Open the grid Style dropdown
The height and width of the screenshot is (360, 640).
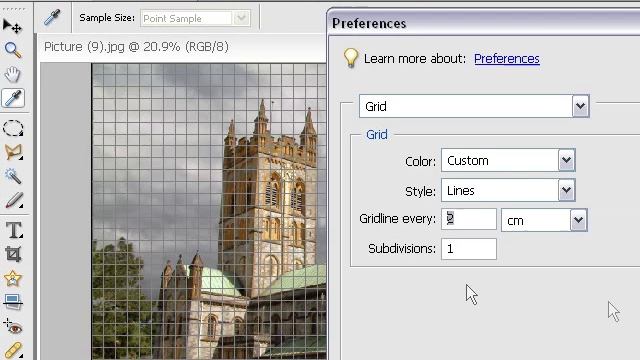[x=508, y=190]
